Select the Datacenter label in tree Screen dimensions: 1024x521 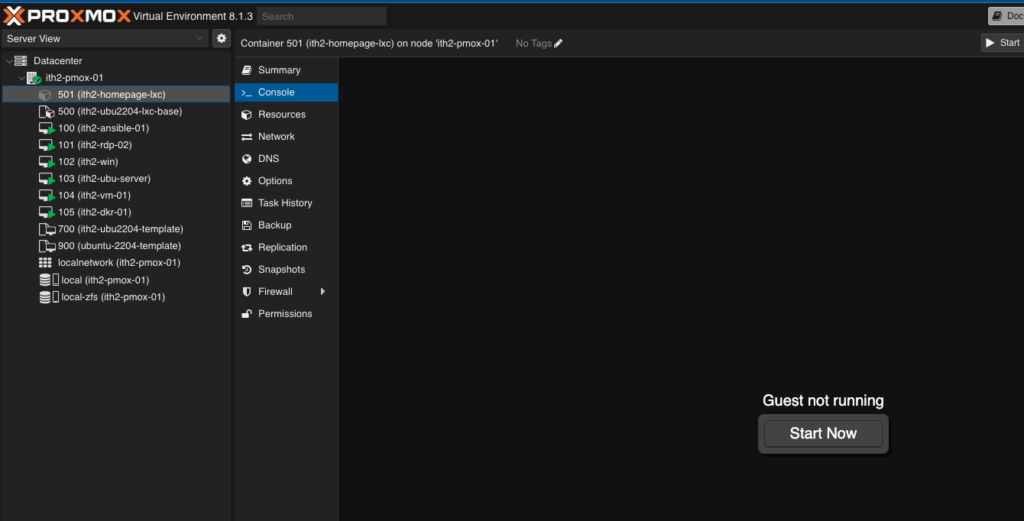point(57,61)
